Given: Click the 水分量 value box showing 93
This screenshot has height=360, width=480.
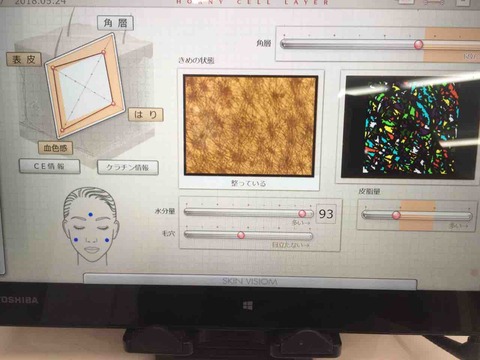Looking at the screenshot, I should (326, 214).
